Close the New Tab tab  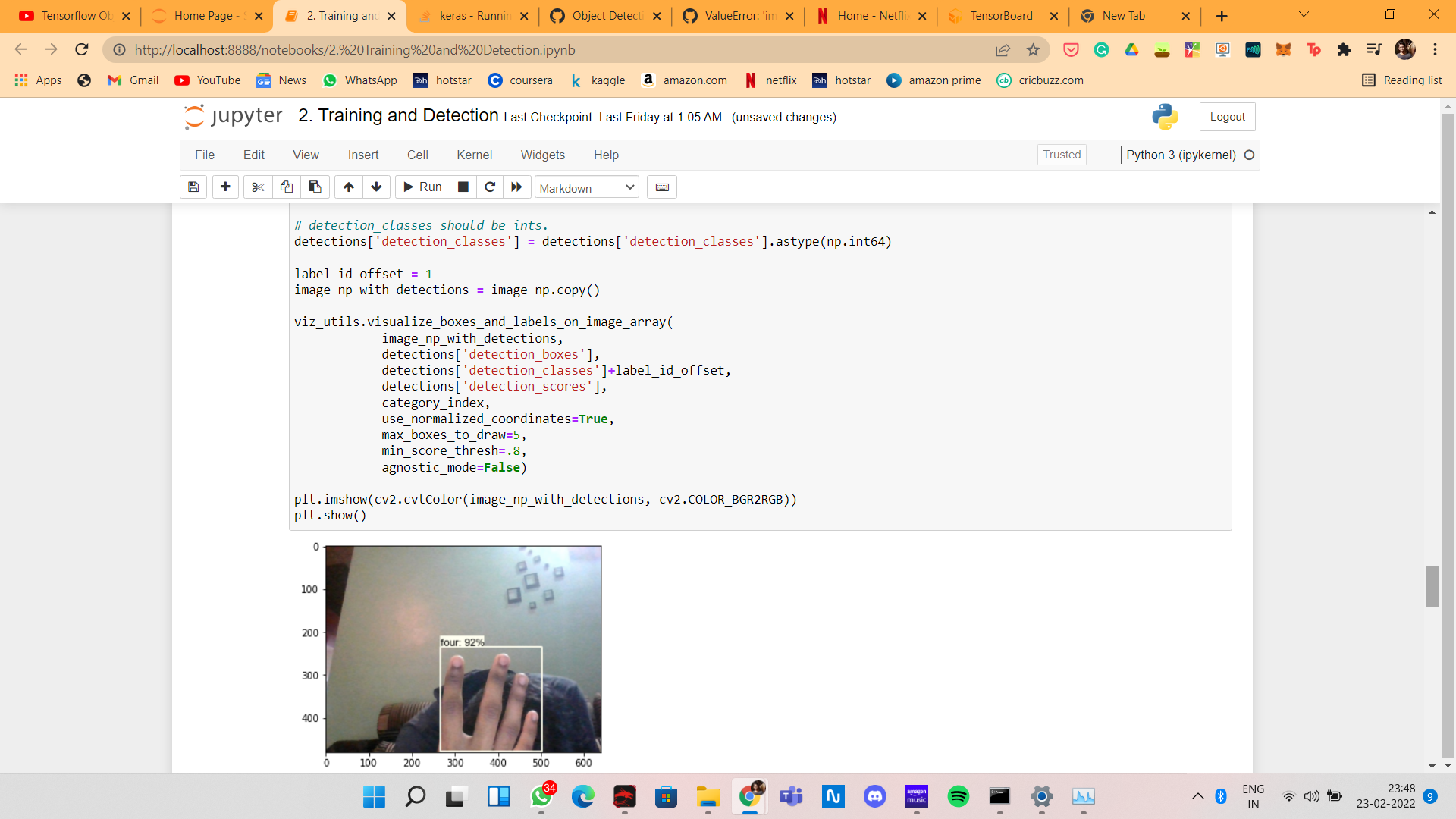tap(1186, 16)
